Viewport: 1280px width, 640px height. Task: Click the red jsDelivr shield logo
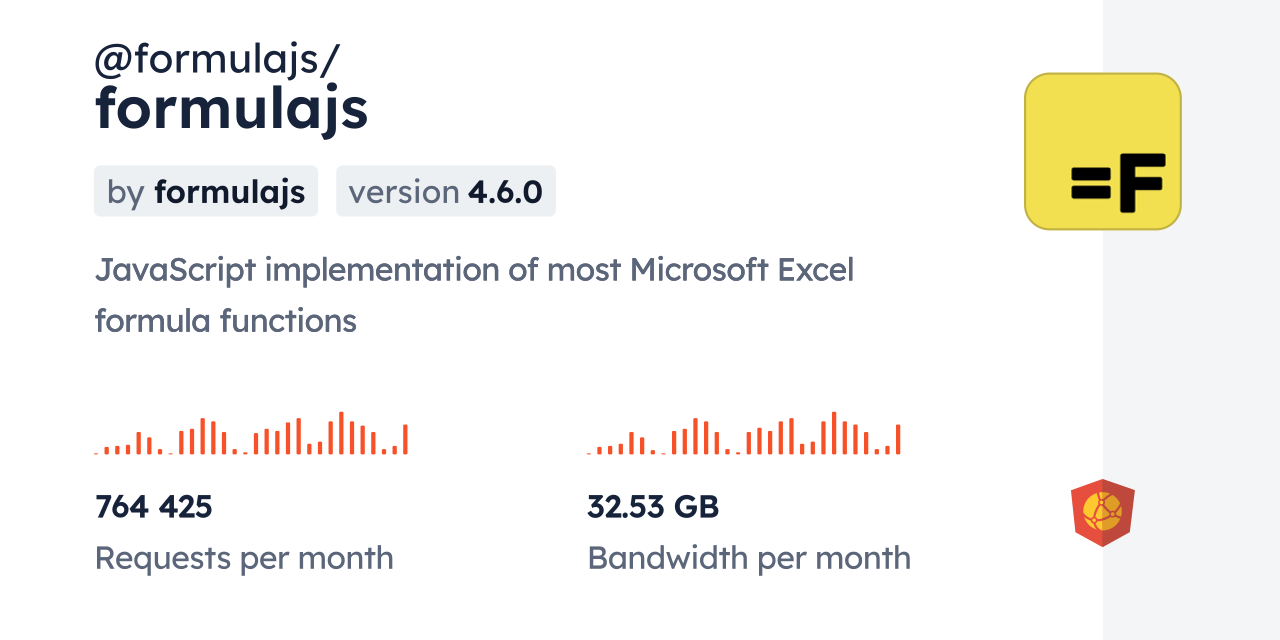(1102, 512)
